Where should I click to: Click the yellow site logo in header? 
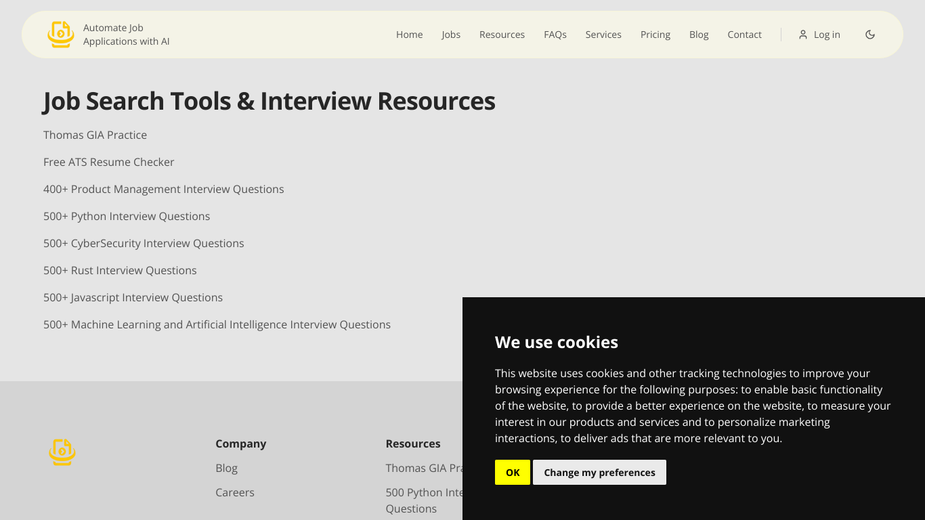(x=61, y=34)
